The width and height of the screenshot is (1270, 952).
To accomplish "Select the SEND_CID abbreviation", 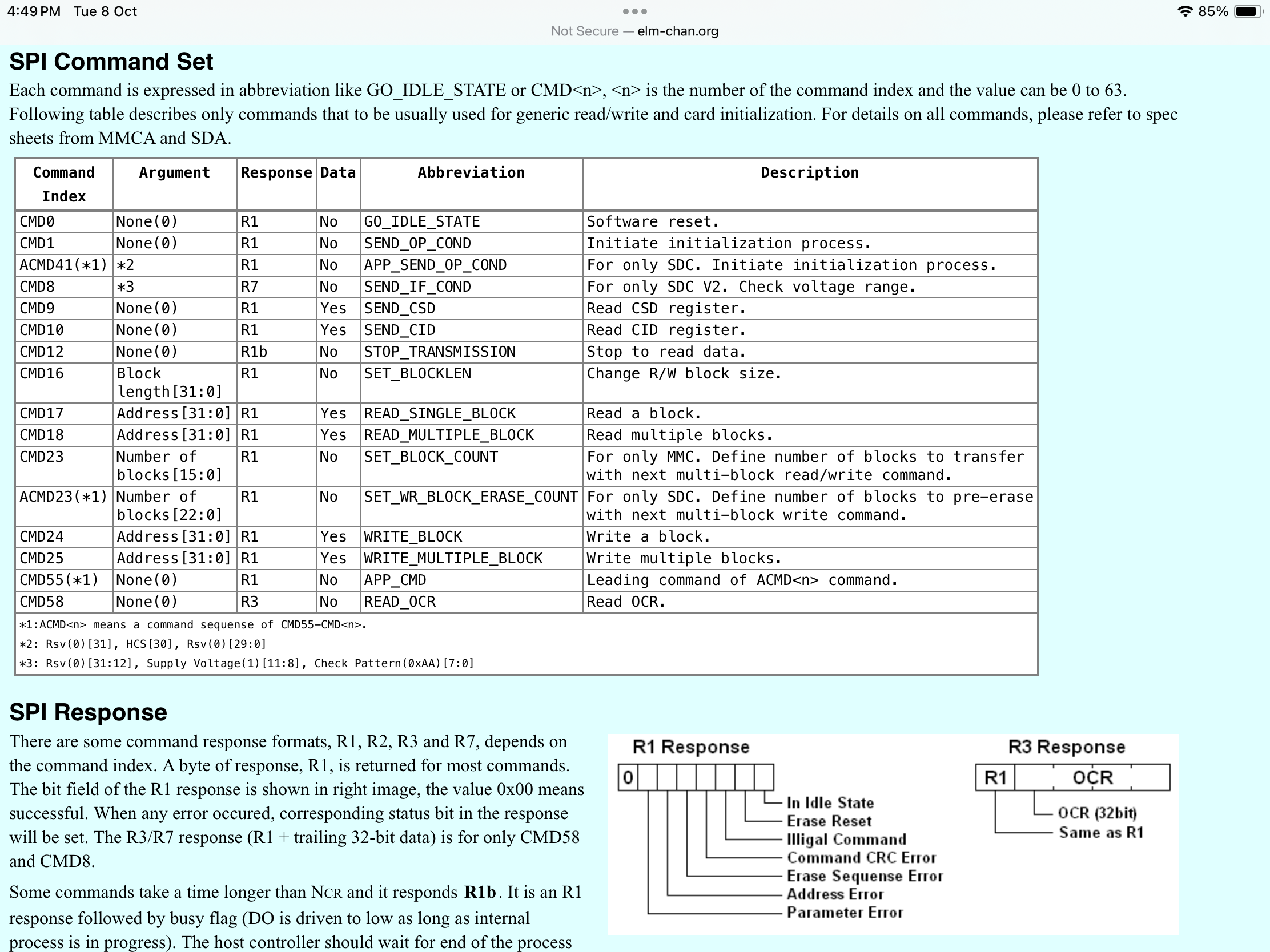I will (471, 330).
